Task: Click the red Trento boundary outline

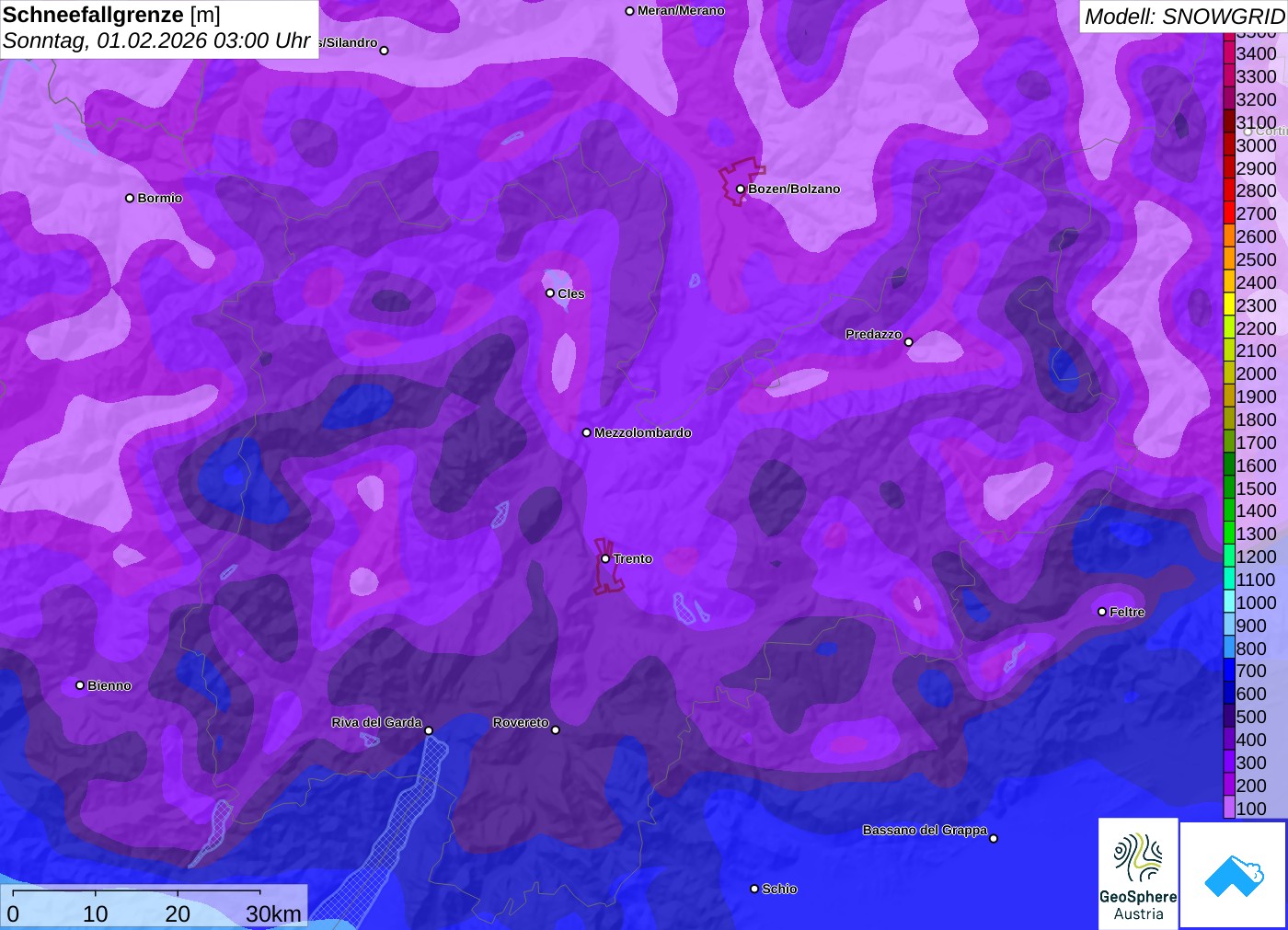Action: pos(608,566)
